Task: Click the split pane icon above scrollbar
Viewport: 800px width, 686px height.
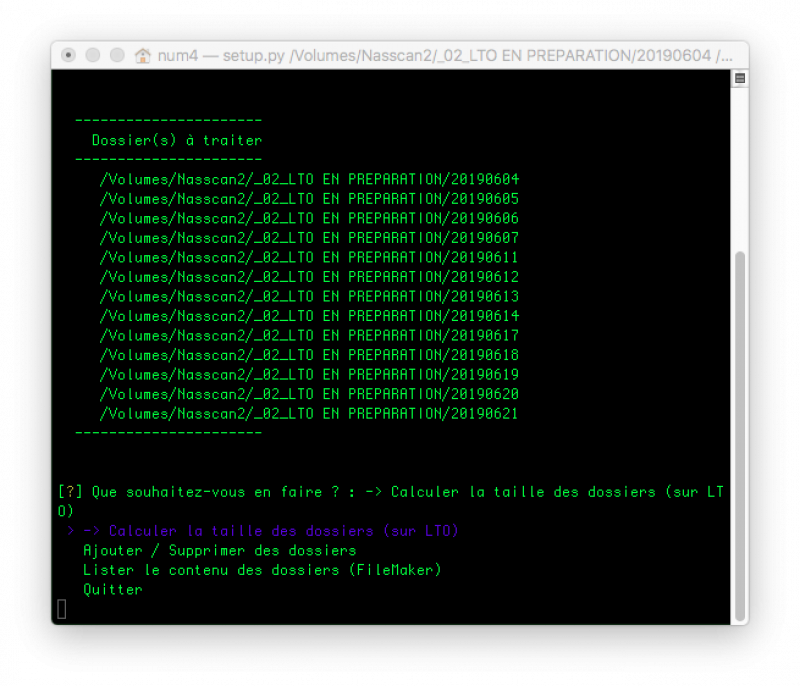Action: click(740, 78)
